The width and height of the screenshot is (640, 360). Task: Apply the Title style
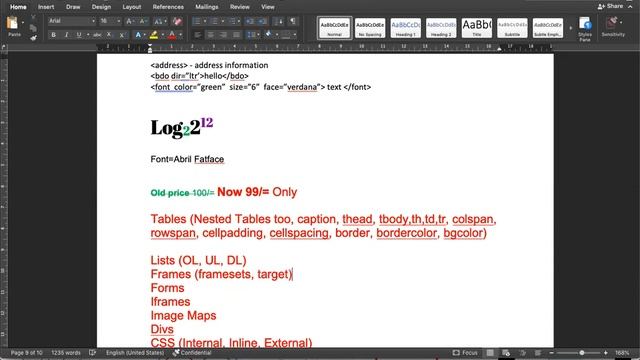[476, 28]
